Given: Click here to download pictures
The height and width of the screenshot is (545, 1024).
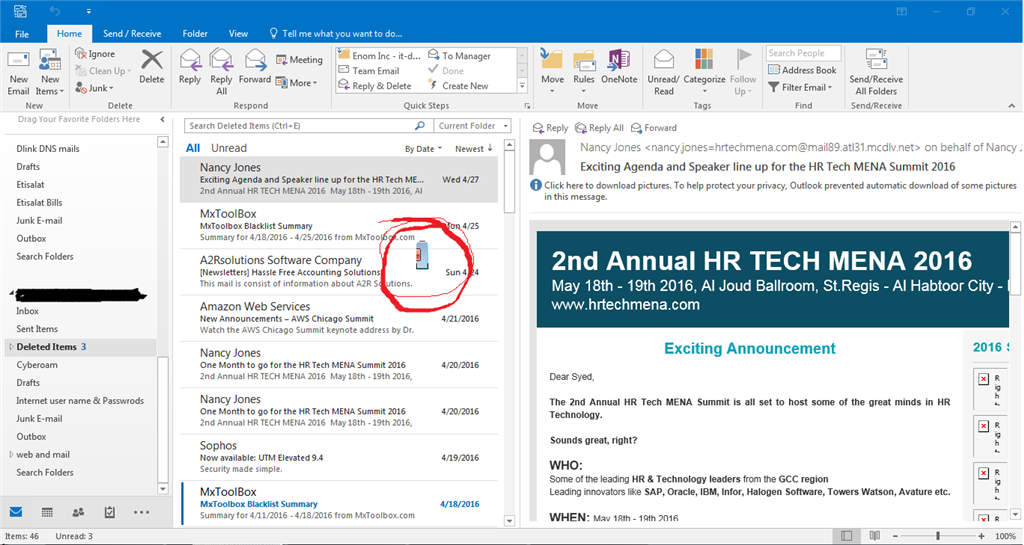Looking at the screenshot, I should 774,191.
